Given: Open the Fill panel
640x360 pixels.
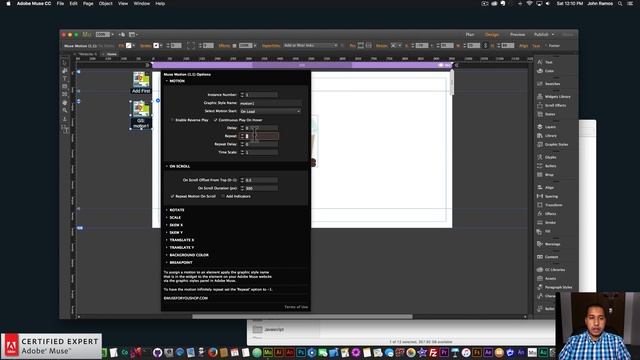Looking at the screenshot, I should click(544, 231).
